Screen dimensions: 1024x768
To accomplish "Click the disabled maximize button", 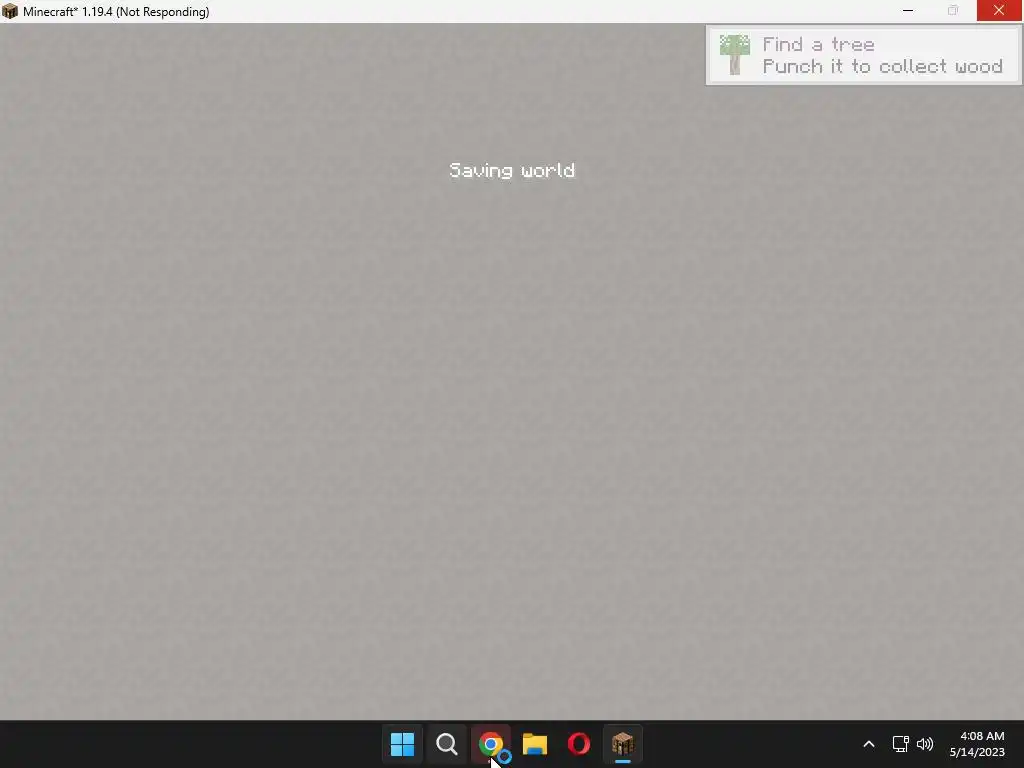I will pyautogui.click(x=953, y=10).
